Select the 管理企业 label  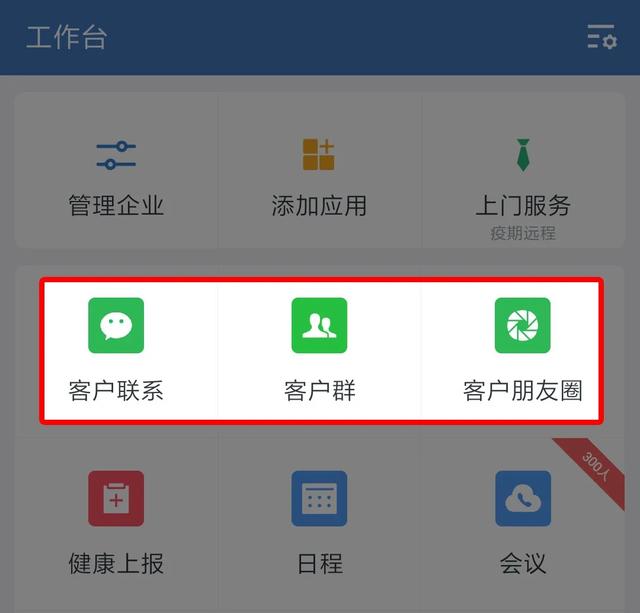click(x=116, y=205)
